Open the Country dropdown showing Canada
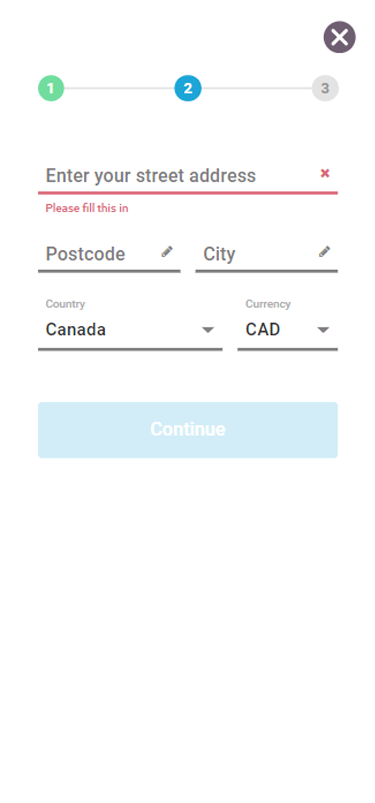 pyautogui.click(x=130, y=329)
